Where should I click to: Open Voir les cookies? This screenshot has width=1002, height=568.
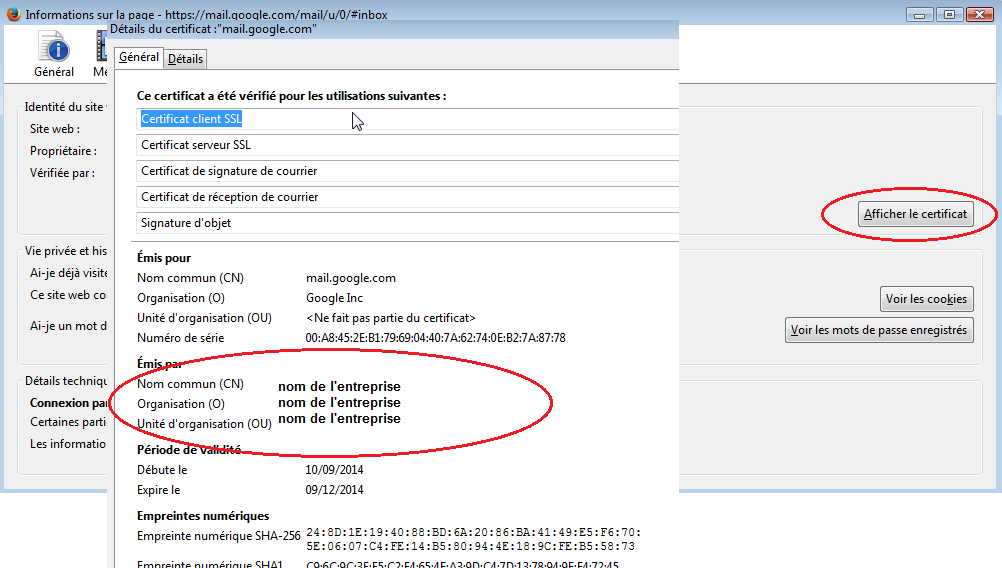click(x=926, y=299)
